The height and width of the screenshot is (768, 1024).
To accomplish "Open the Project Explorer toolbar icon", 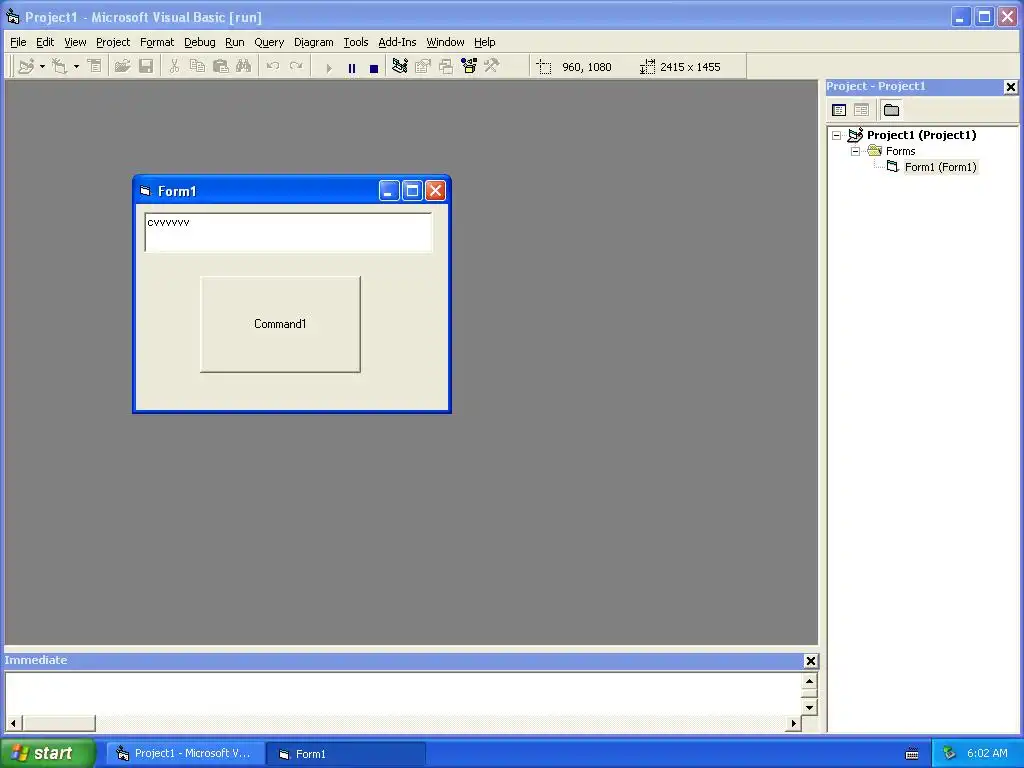I will coord(400,67).
